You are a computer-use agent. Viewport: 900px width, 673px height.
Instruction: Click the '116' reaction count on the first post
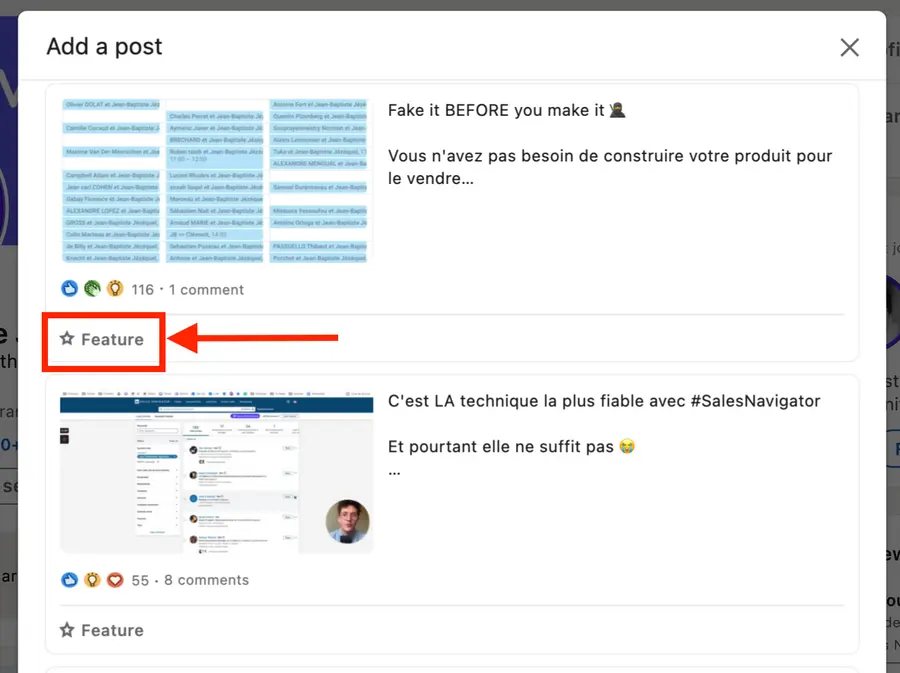tap(143, 289)
